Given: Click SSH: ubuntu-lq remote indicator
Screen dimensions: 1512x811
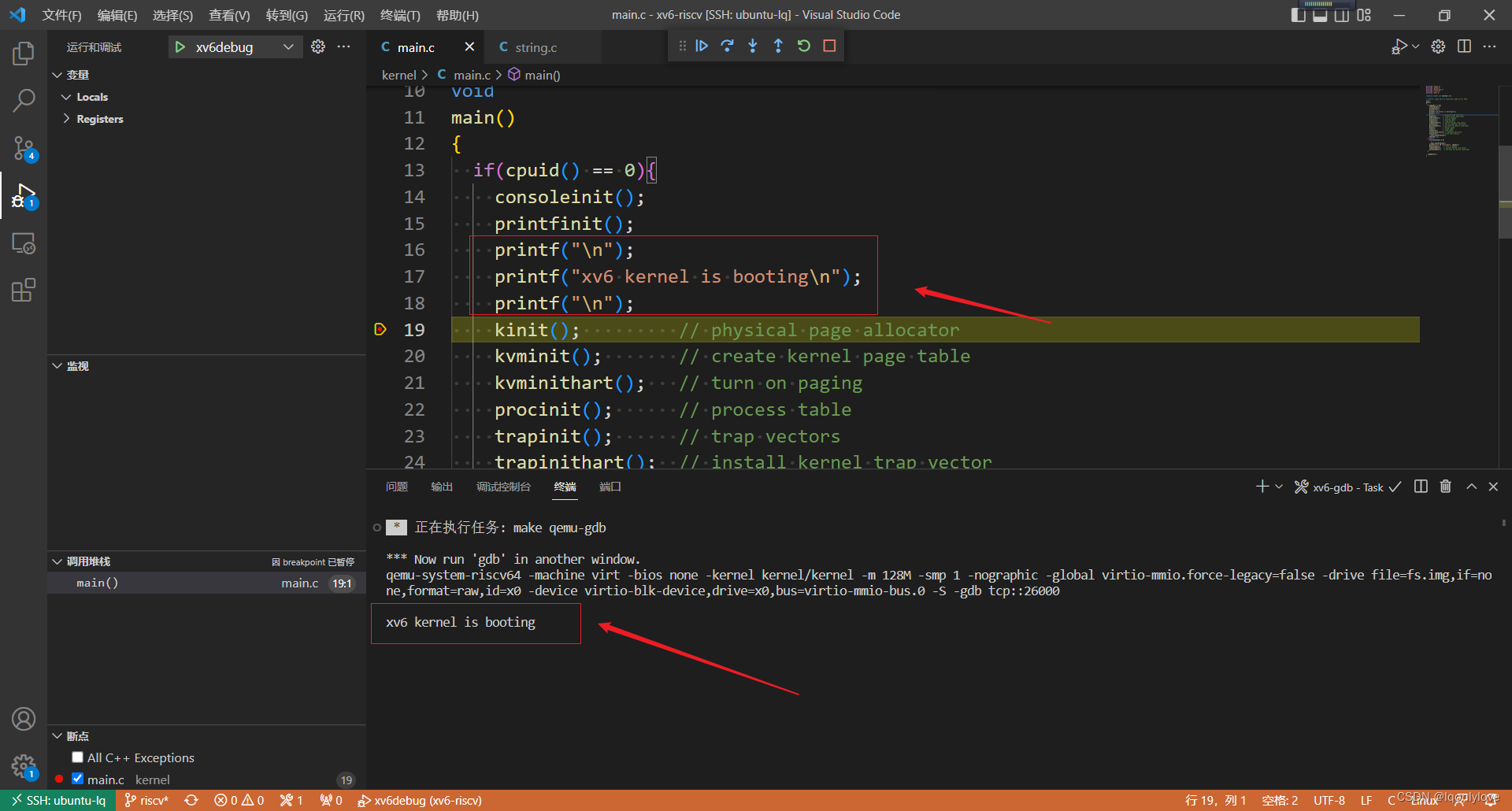Looking at the screenshot, I should pyautogui.click(x=58, y=800).
